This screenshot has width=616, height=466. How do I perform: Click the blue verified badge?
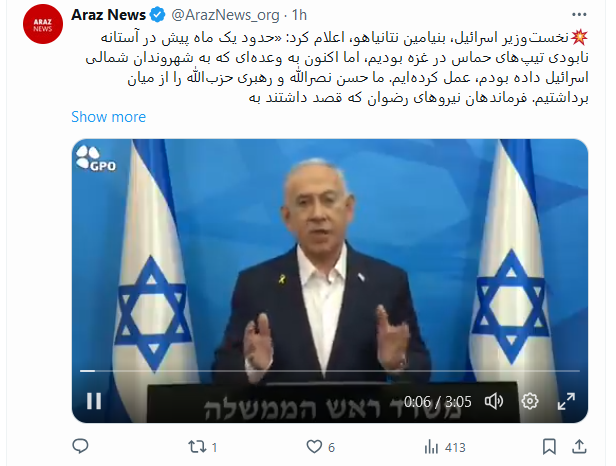158,15
